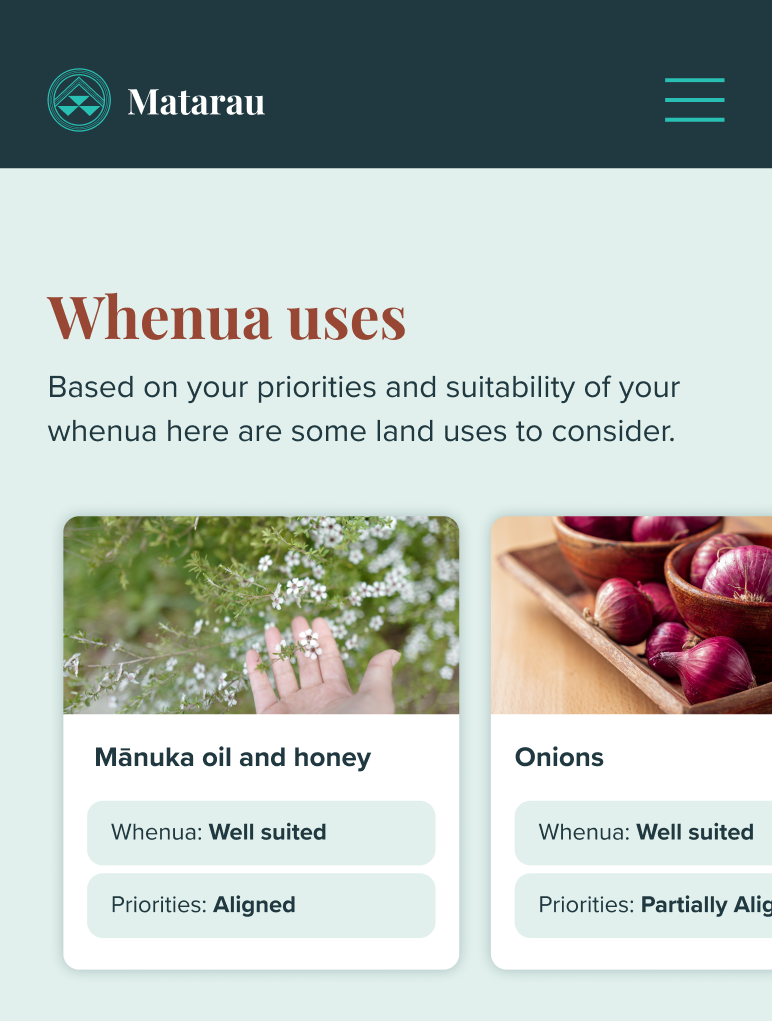772x1021 pixels.
Task: Click the "Priorities: Aligned" badge
Action: coord(261,905)
